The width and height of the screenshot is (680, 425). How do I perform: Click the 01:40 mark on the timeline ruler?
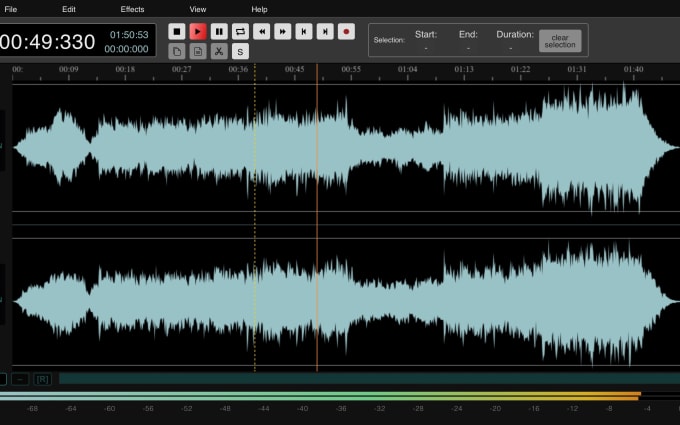634,69
